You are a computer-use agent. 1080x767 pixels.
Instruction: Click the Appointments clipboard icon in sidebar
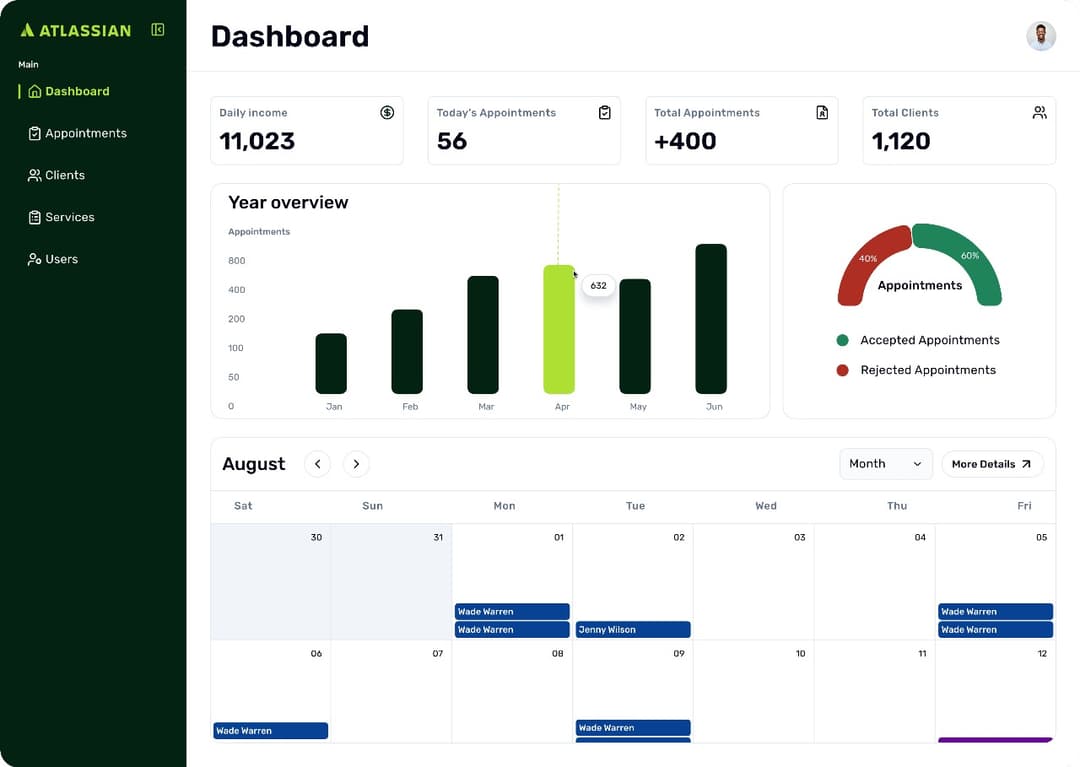tap(34, 134)
